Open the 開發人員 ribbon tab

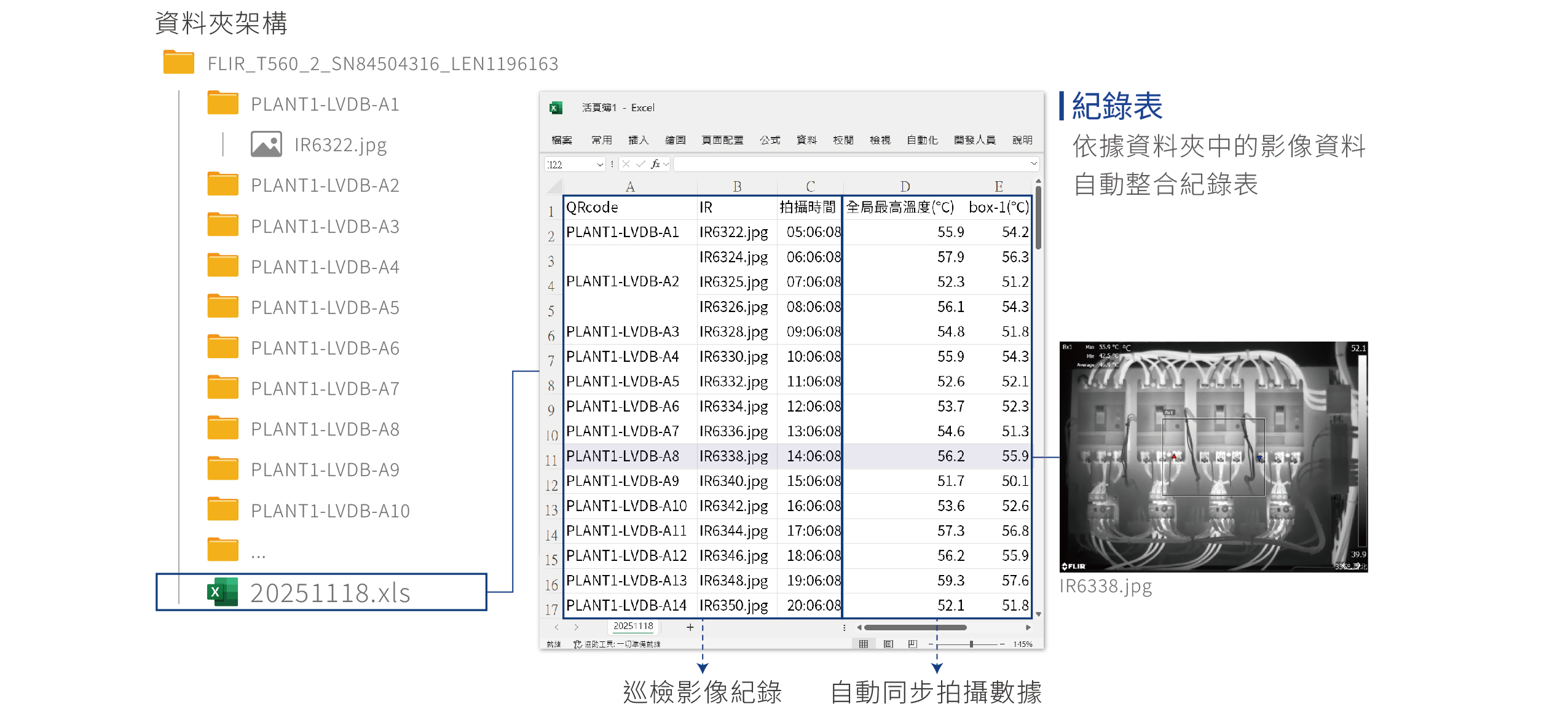(x=974, y=140)
